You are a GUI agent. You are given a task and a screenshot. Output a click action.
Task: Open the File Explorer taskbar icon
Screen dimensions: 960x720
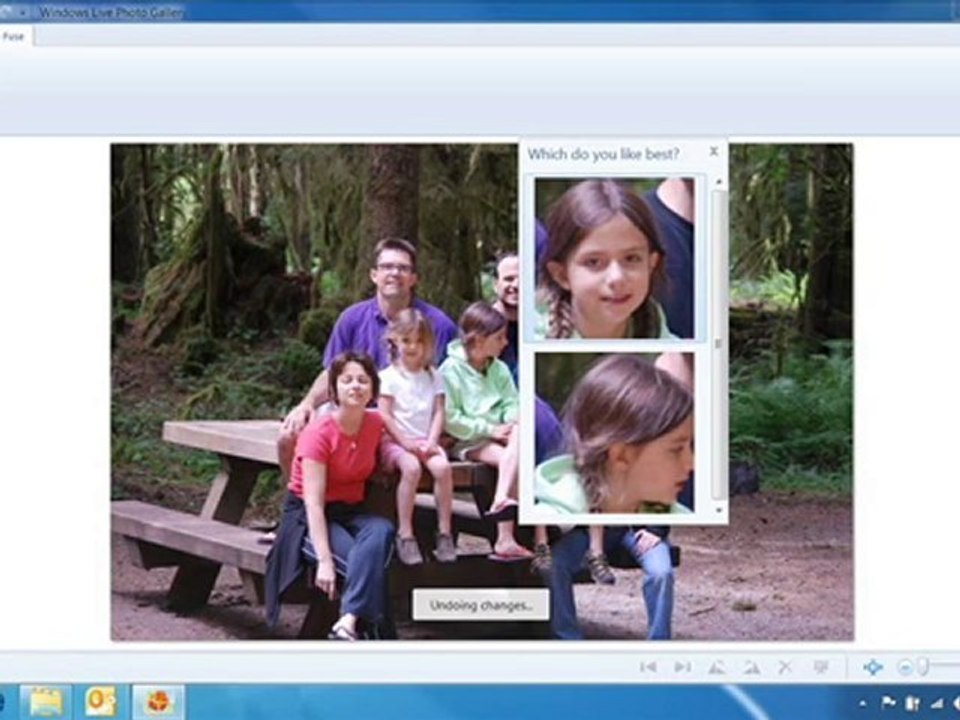tap(45, 702)
